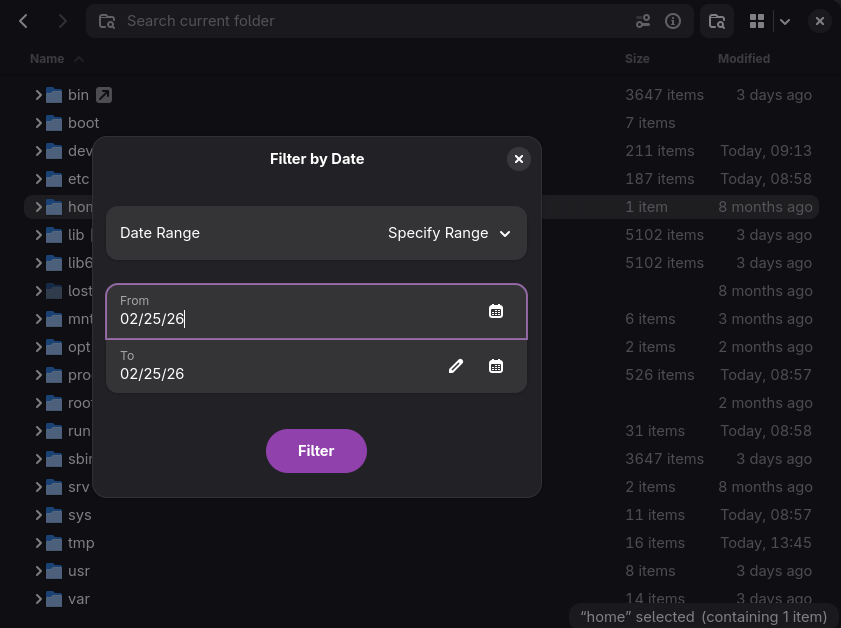
Task: Click the pencil edit icon in To row
Action: point(455,366)
